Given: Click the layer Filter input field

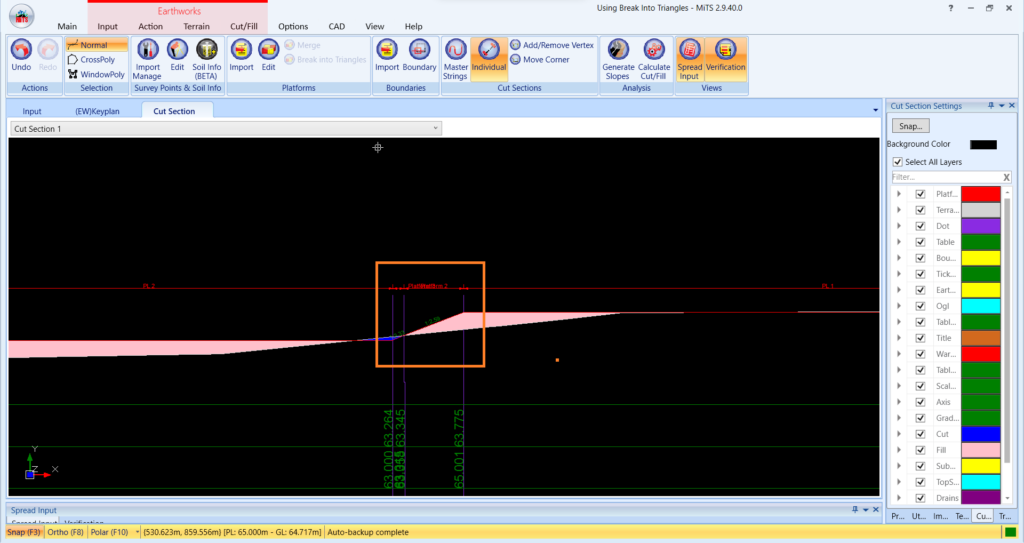Looking at the screenshot, I should click(x=946, y=177).
